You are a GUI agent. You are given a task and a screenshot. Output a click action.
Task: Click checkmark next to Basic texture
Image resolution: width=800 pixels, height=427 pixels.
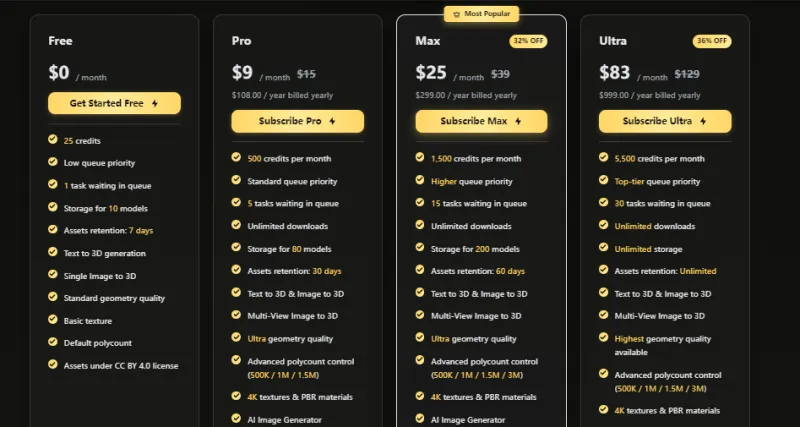52,319
